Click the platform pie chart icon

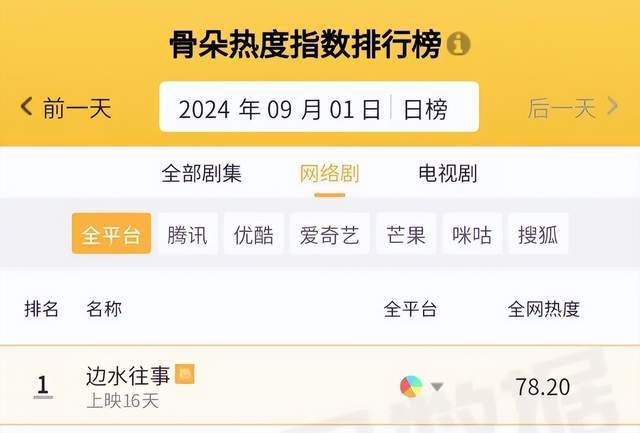pyautogui.click(x=410, y=386)
